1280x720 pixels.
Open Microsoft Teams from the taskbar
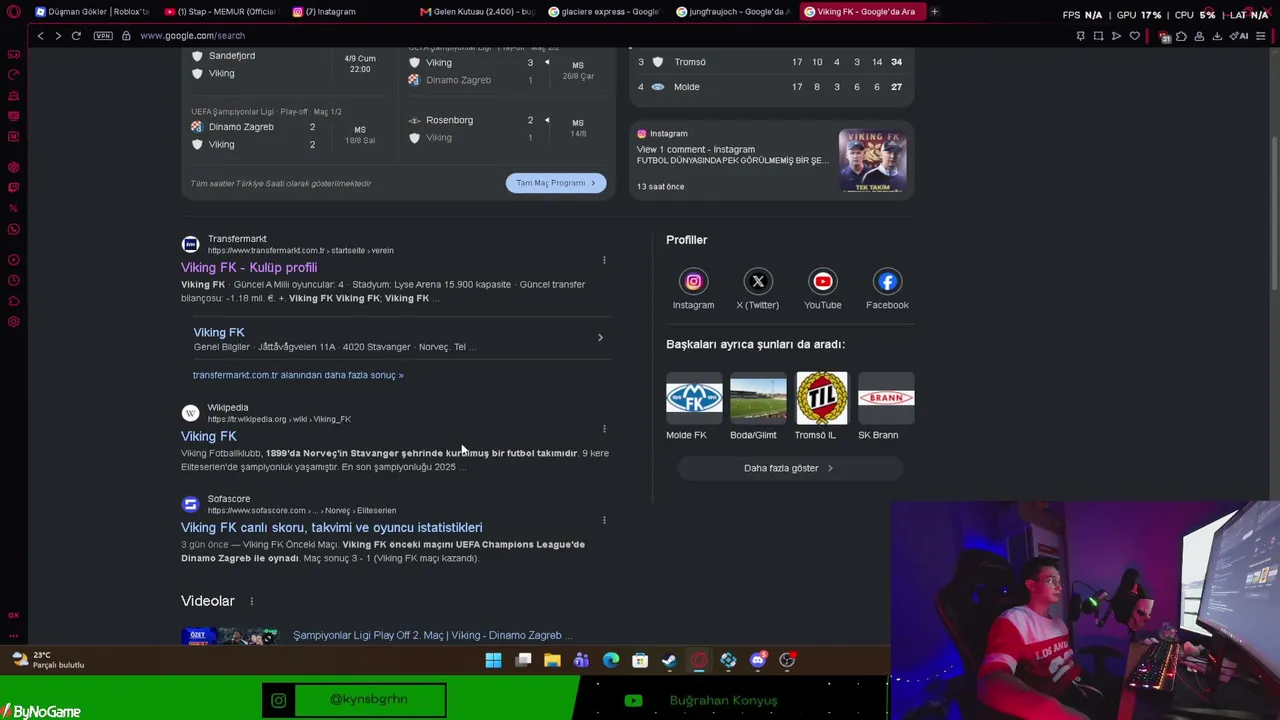(x=581, y=660)
